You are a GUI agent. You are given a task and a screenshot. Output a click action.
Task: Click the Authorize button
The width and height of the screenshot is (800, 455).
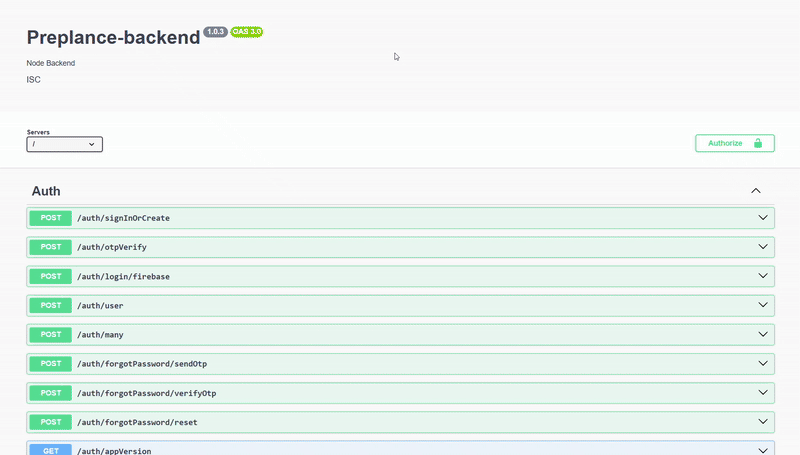coord(735,143)
